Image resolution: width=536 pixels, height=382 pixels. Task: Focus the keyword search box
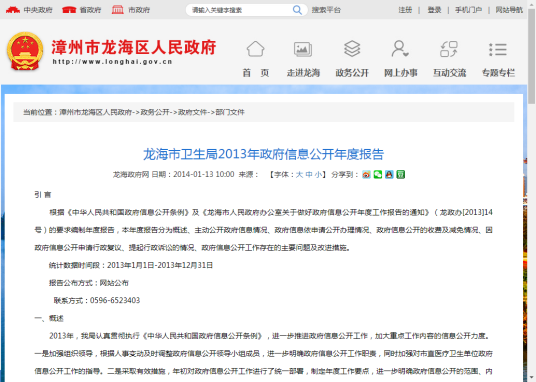[x=241, y=10]
